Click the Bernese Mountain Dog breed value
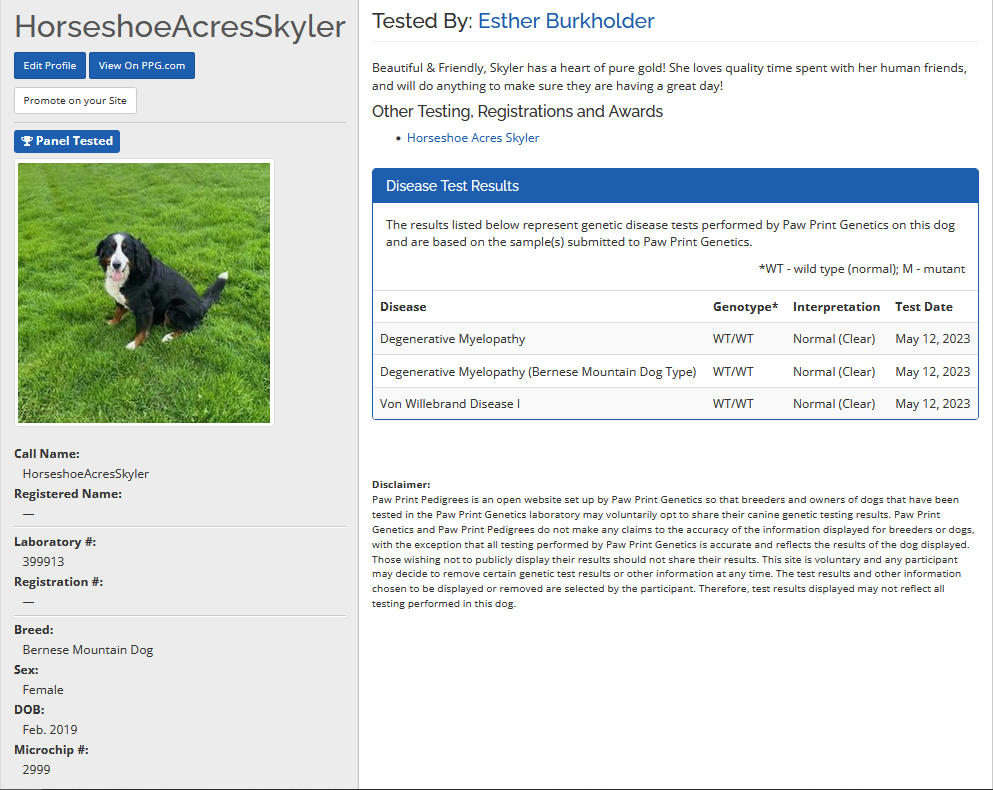 point(88,650)
